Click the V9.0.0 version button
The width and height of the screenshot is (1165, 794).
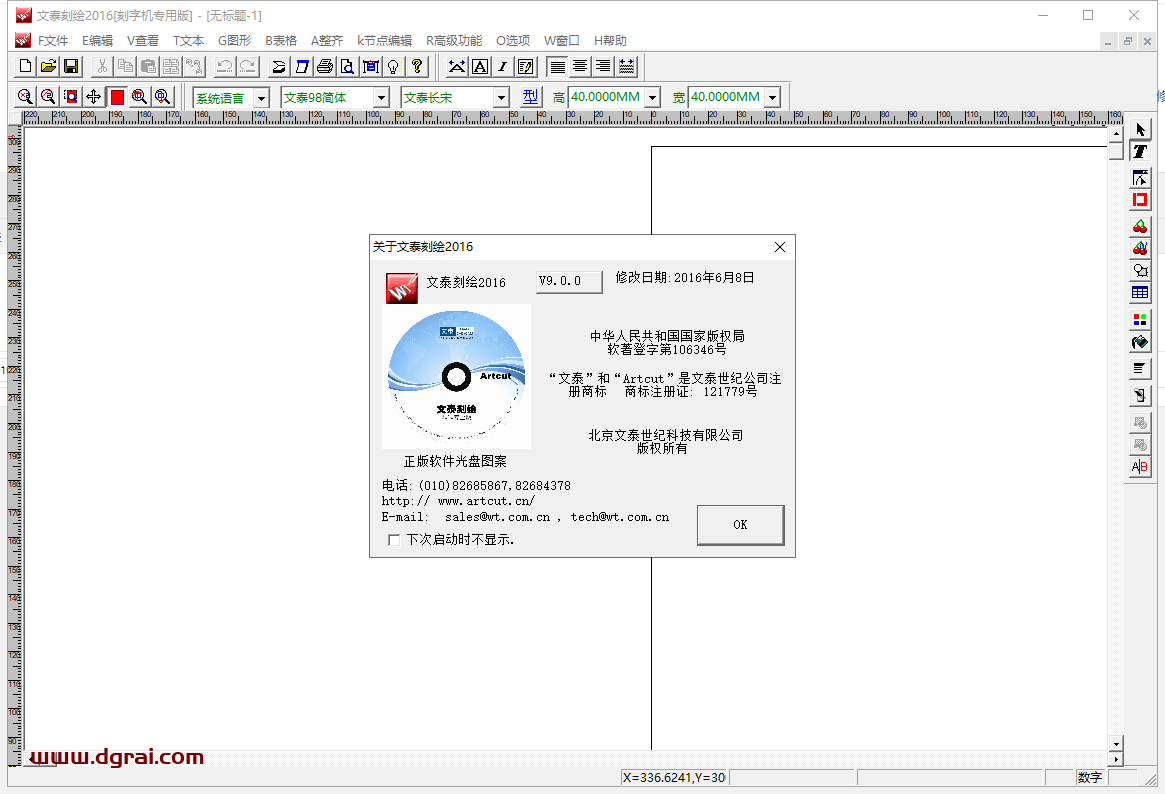569,282
